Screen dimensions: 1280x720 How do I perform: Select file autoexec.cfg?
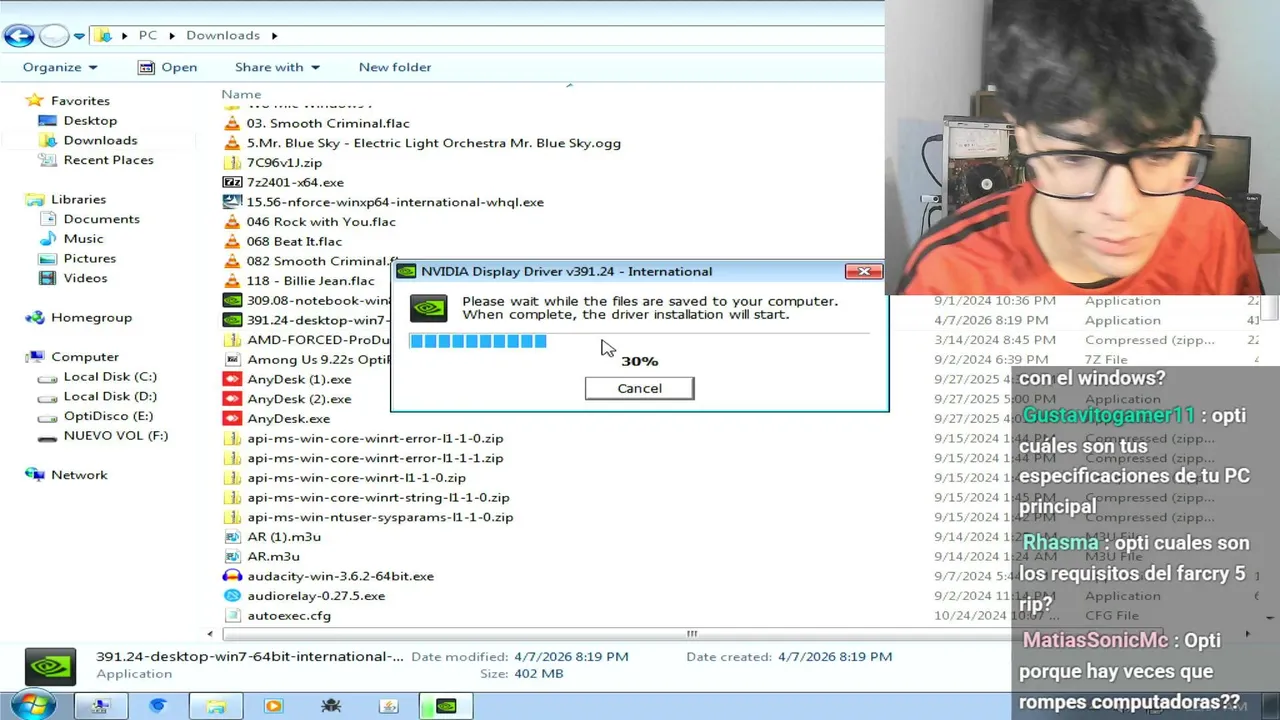coord(289,615)
